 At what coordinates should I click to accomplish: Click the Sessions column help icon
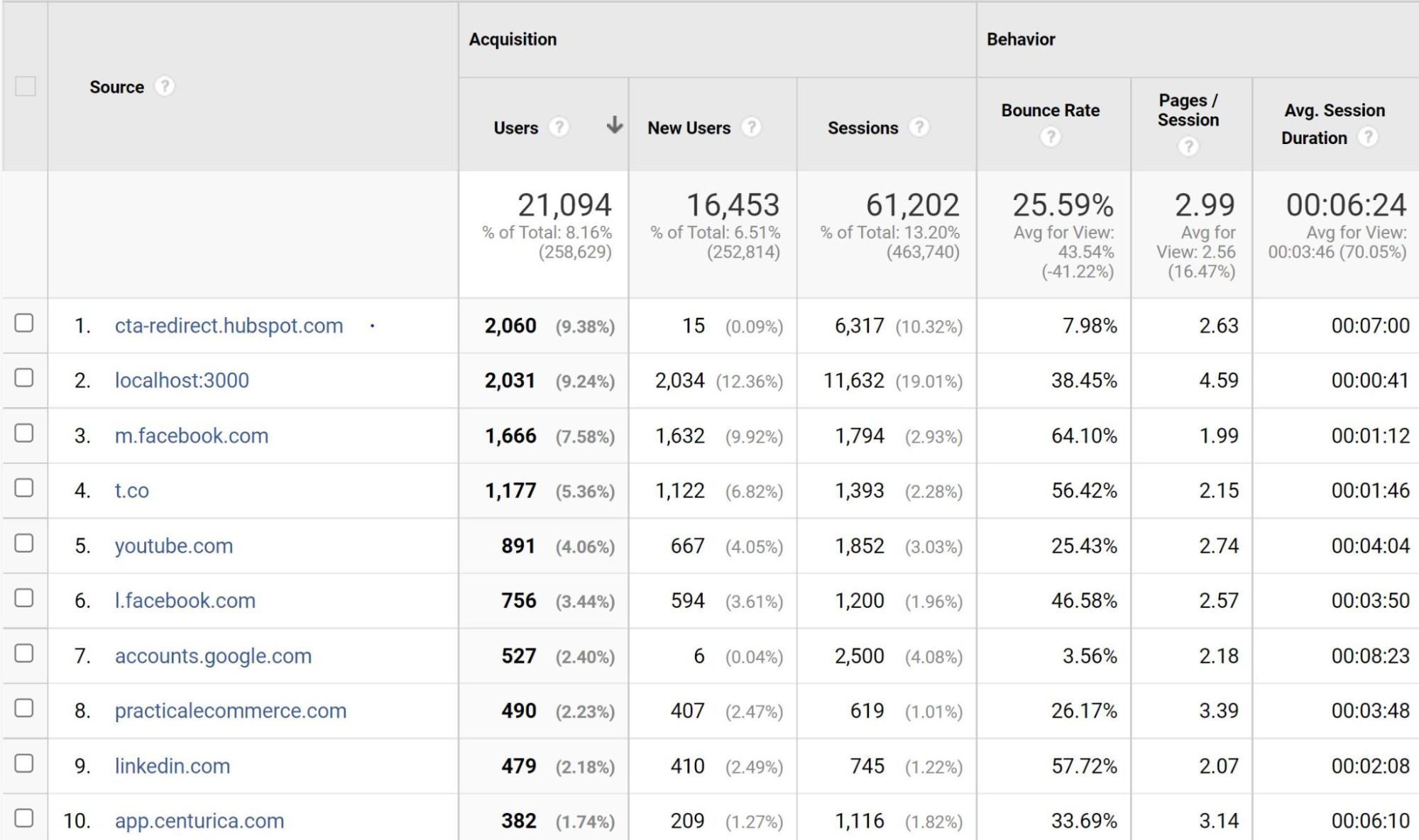pyautogui.click(x=919, y=127)
